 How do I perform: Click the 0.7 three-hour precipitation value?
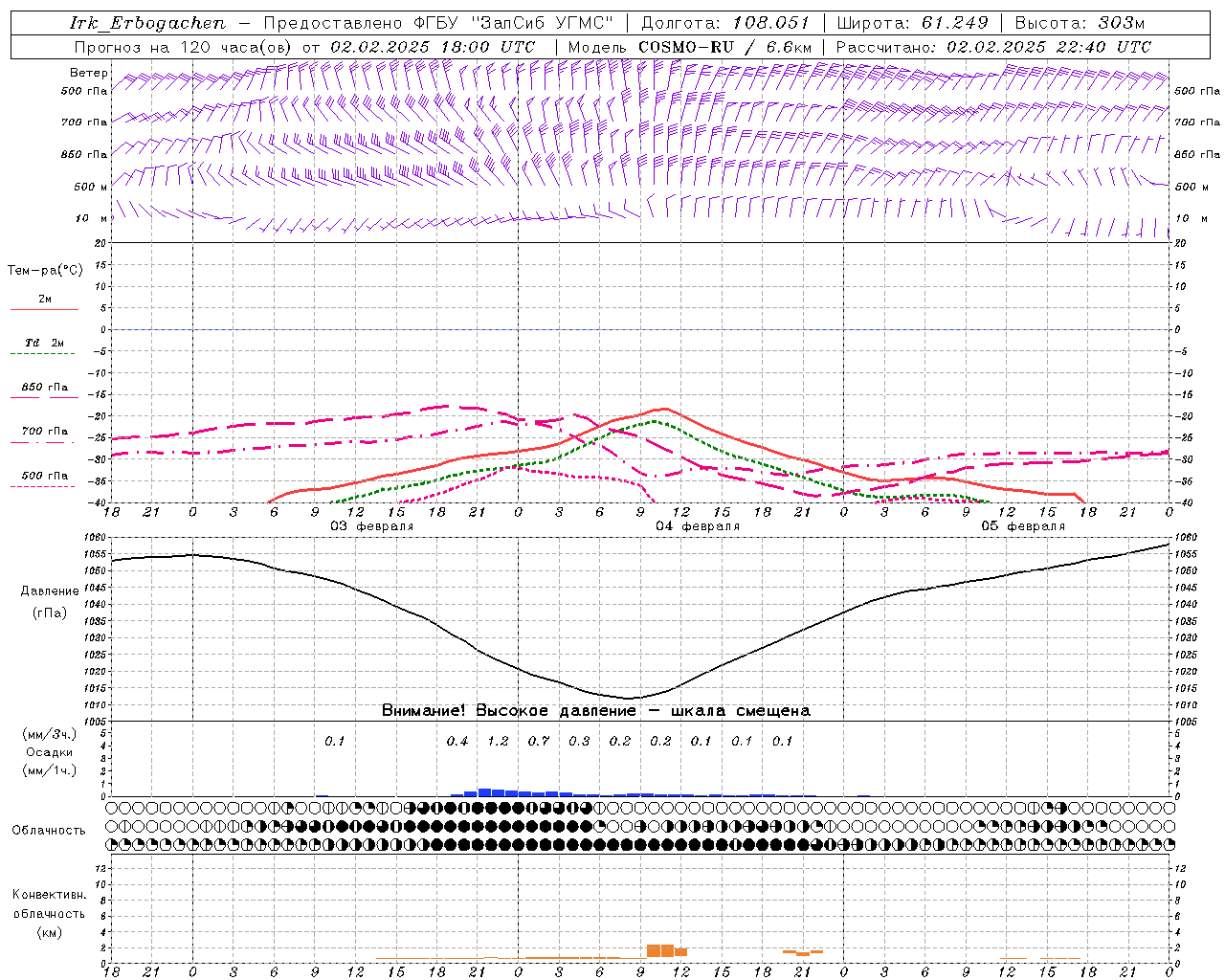(539, 741)
